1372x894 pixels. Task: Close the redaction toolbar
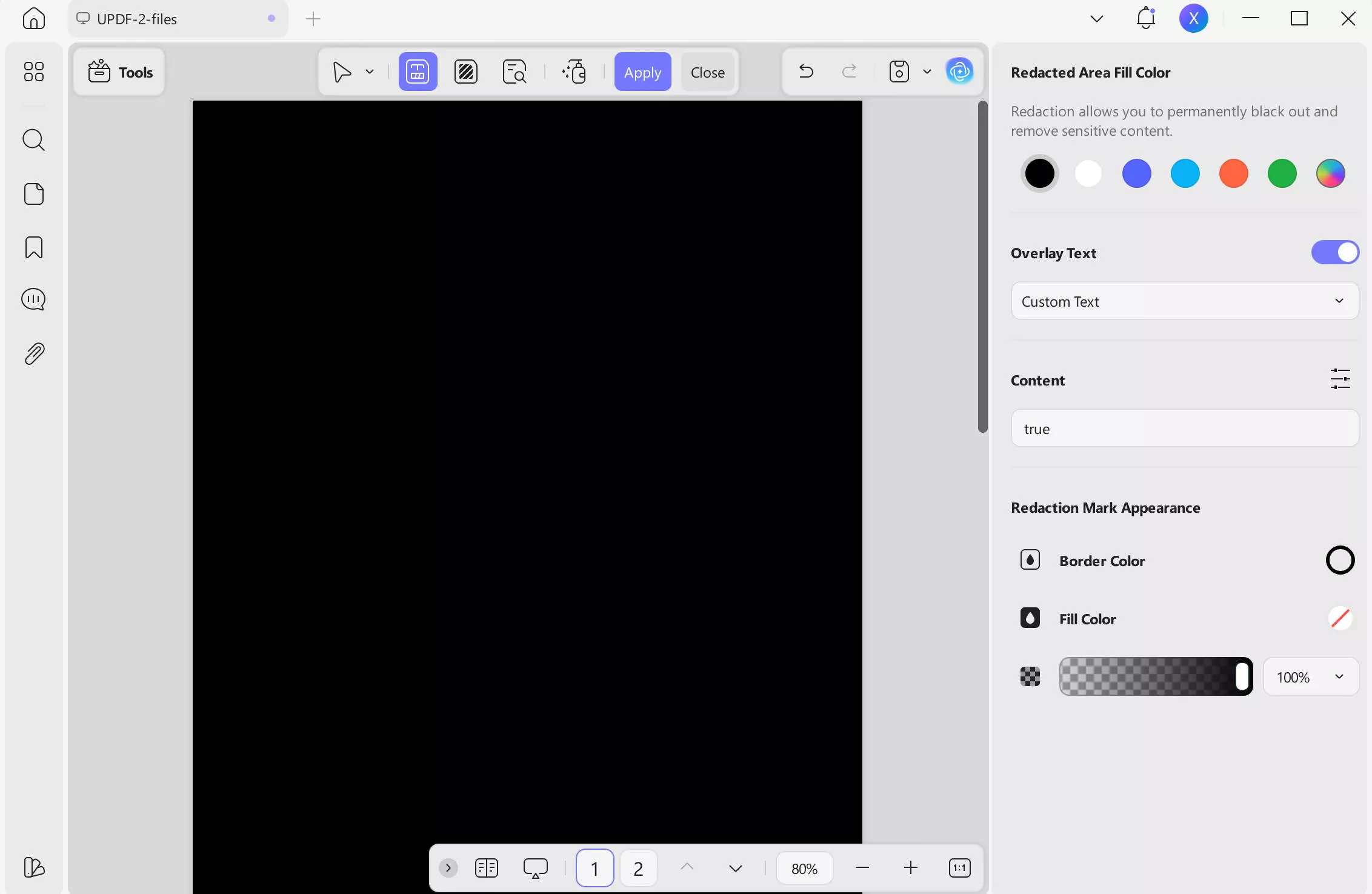coord(707,72)
